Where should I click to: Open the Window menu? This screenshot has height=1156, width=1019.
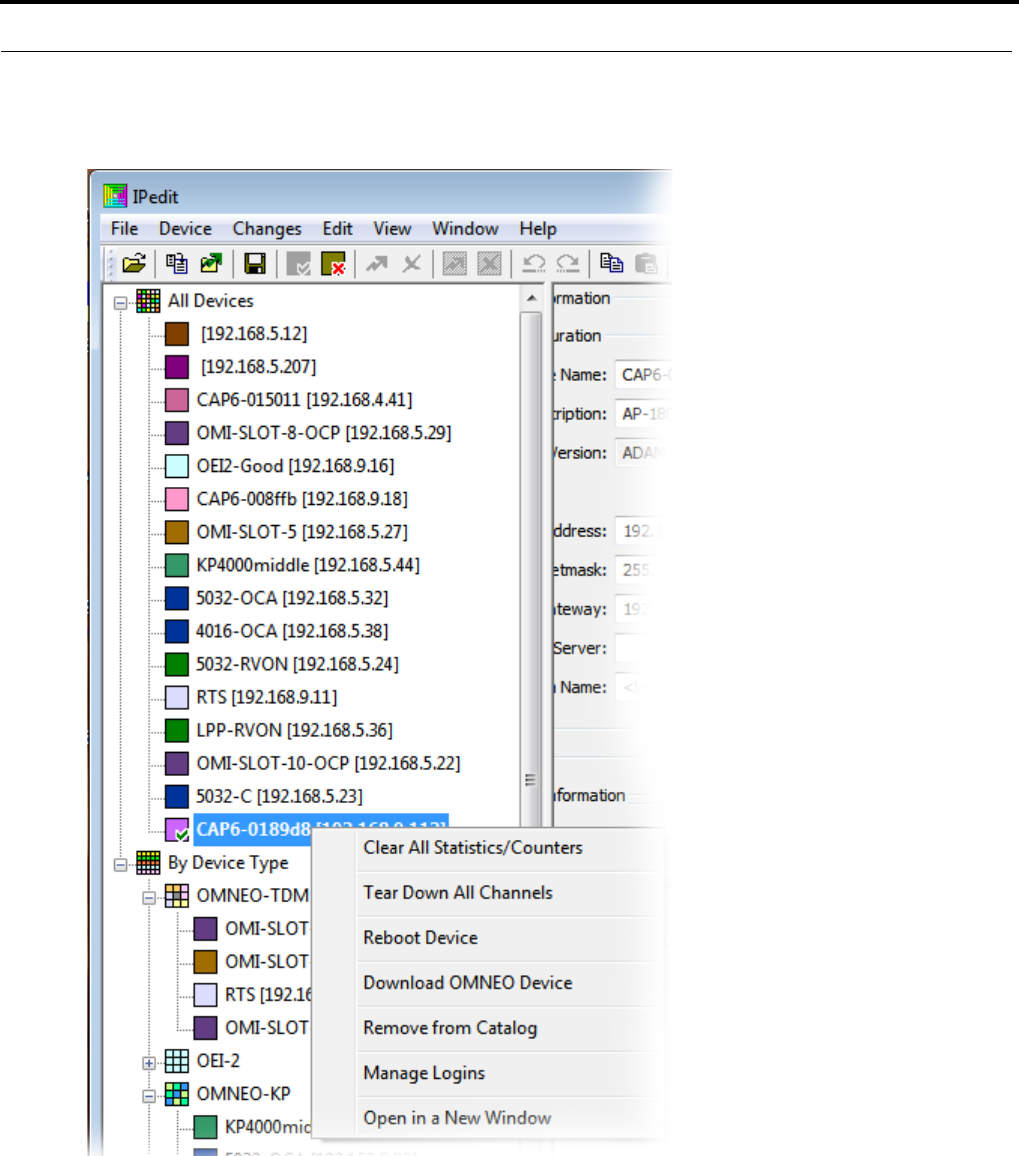click(465, 229)
